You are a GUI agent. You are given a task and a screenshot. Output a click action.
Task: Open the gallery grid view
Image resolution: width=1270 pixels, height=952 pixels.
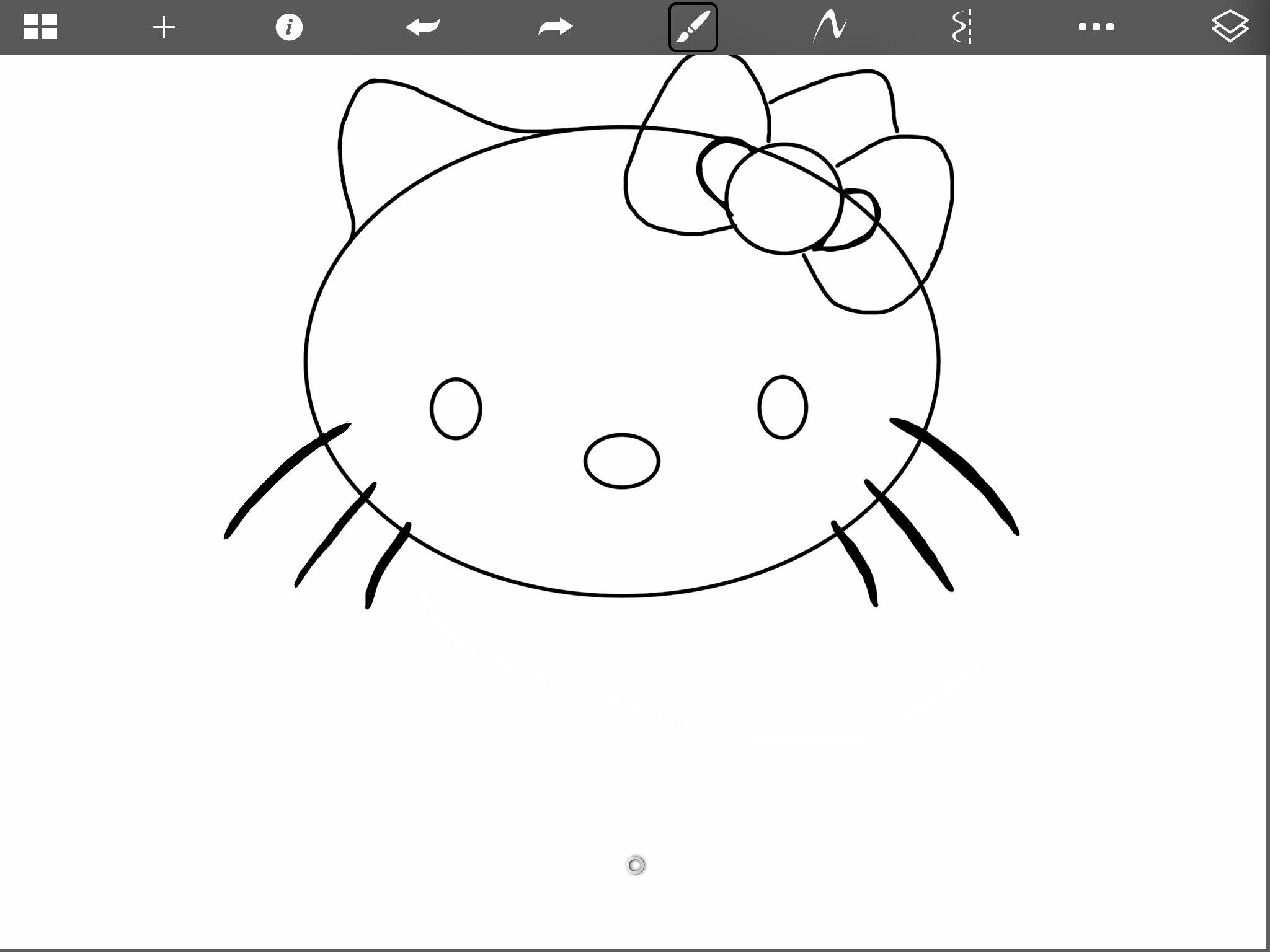point(40,27)
